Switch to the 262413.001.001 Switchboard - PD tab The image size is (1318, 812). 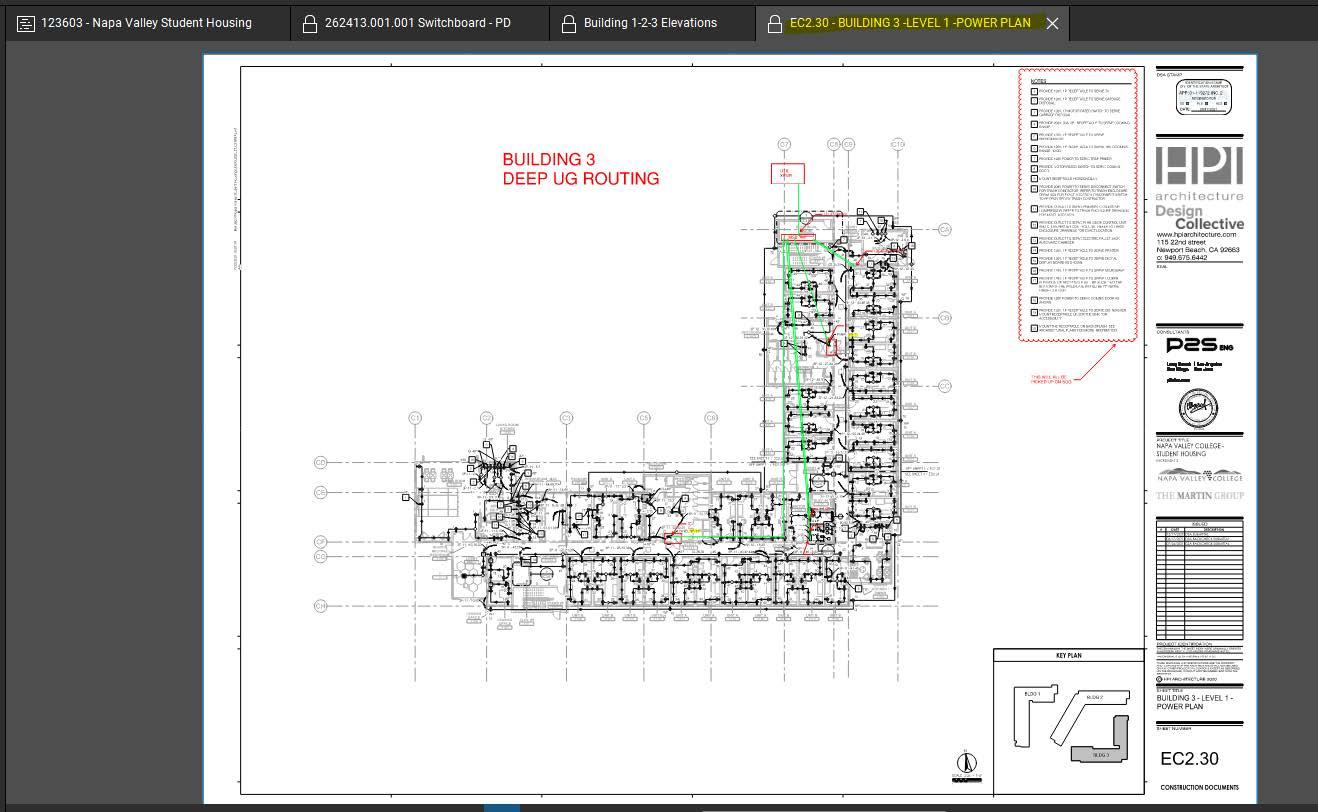point(418,23)
